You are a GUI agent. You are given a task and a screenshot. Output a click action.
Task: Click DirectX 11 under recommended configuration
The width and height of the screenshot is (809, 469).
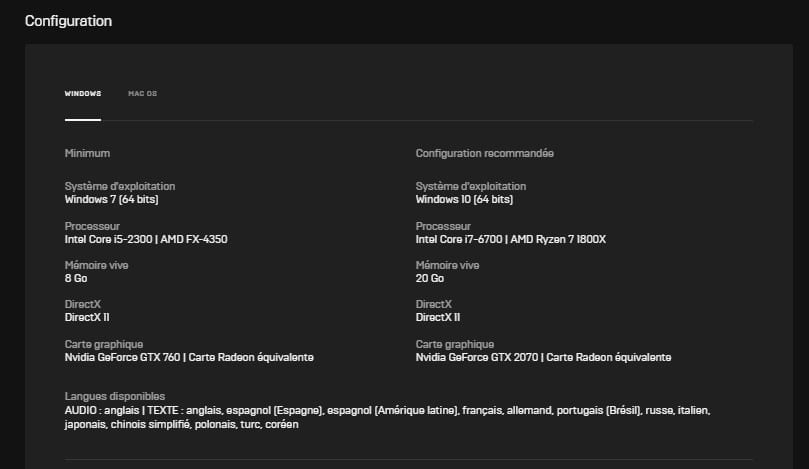(x=438, y=317)
